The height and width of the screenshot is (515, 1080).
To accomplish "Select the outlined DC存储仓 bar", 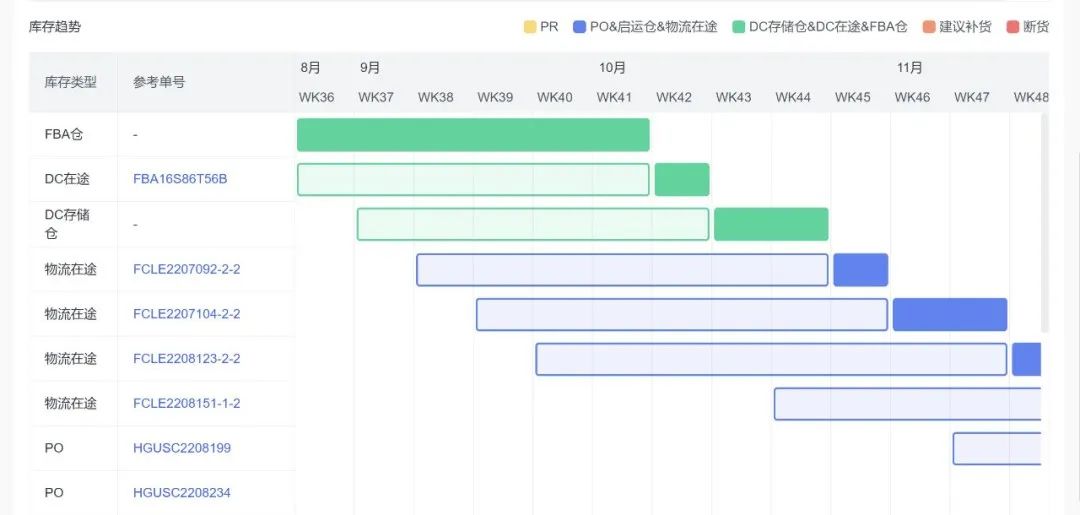I will click(x=533, y=224).
